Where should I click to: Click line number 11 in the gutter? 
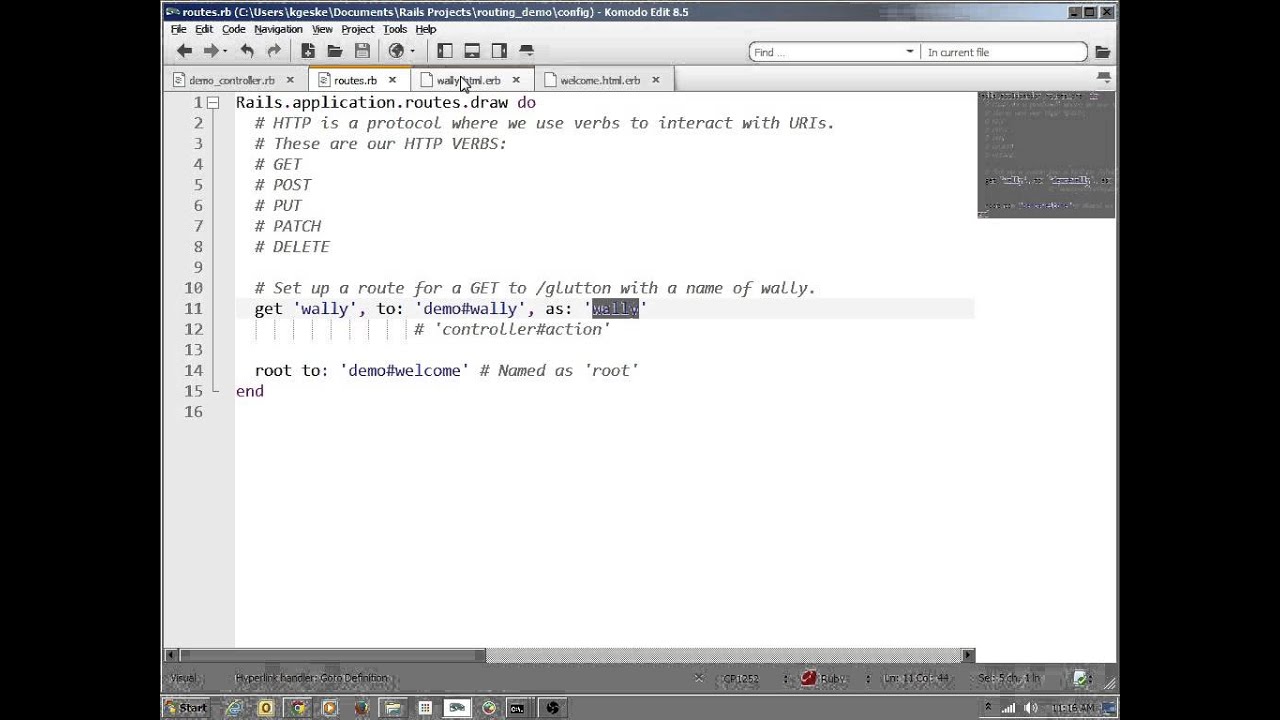coord(193,308)
